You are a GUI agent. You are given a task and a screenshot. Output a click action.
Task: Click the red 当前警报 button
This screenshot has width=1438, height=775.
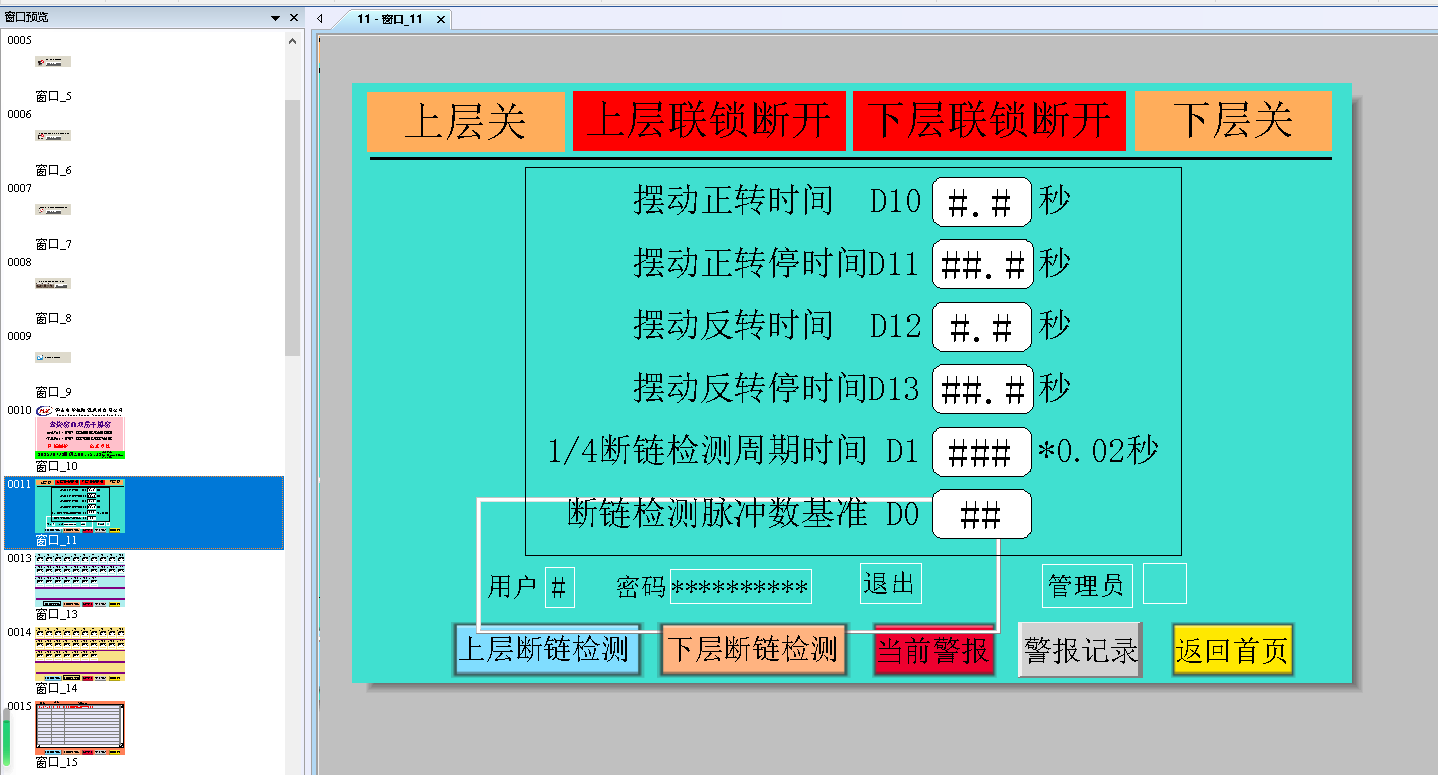933,651
